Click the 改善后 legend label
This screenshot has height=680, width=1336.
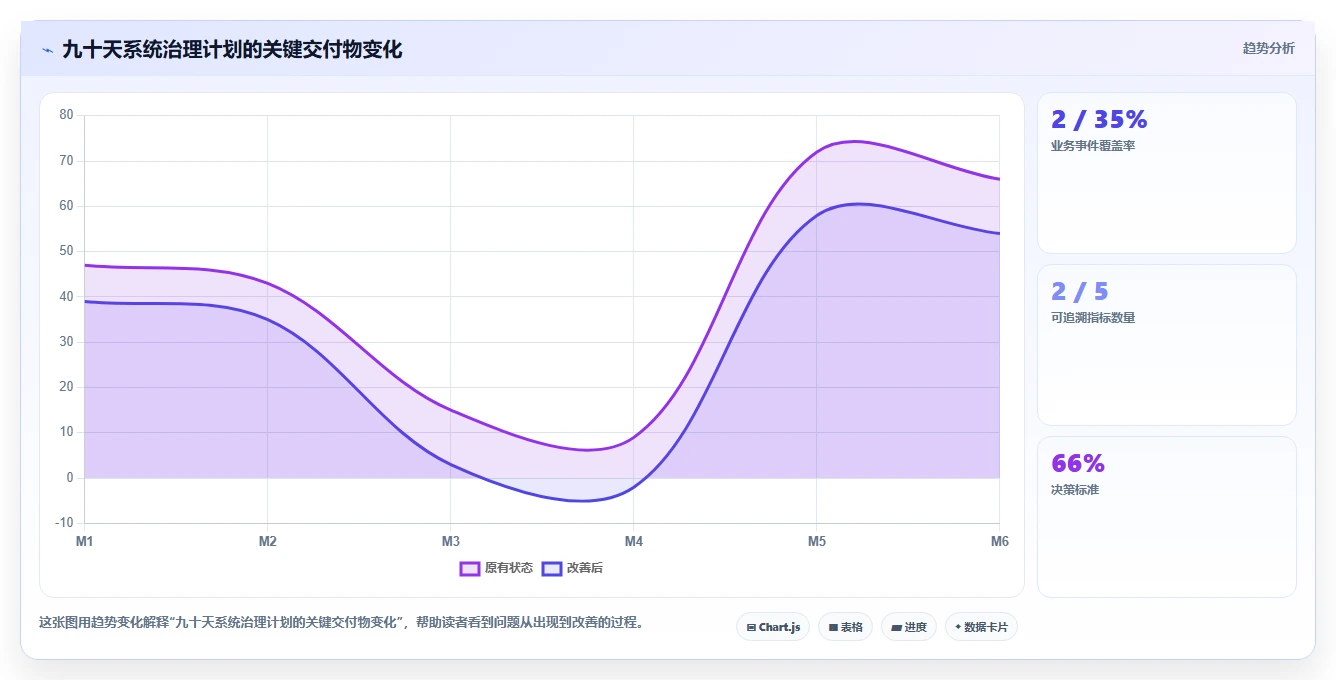click(585, 568)
